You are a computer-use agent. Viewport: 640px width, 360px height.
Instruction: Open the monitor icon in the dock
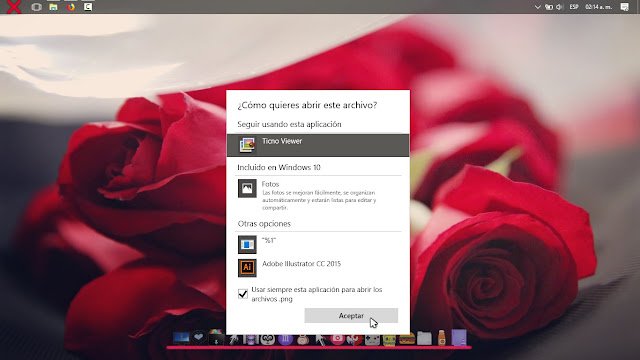(x=181, y=338)
